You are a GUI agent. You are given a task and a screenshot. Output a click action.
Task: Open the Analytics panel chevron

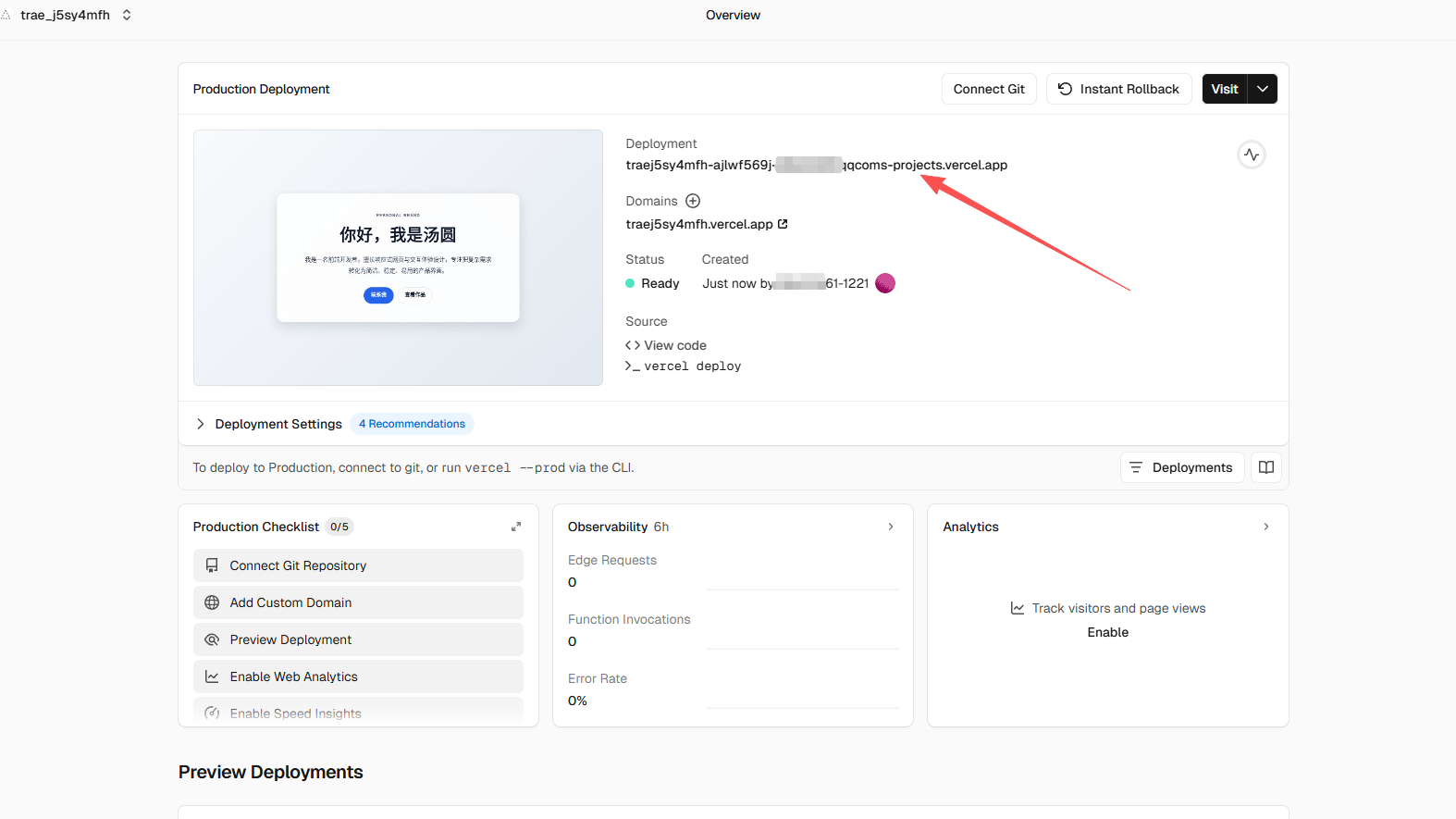tap(1265, 527)
